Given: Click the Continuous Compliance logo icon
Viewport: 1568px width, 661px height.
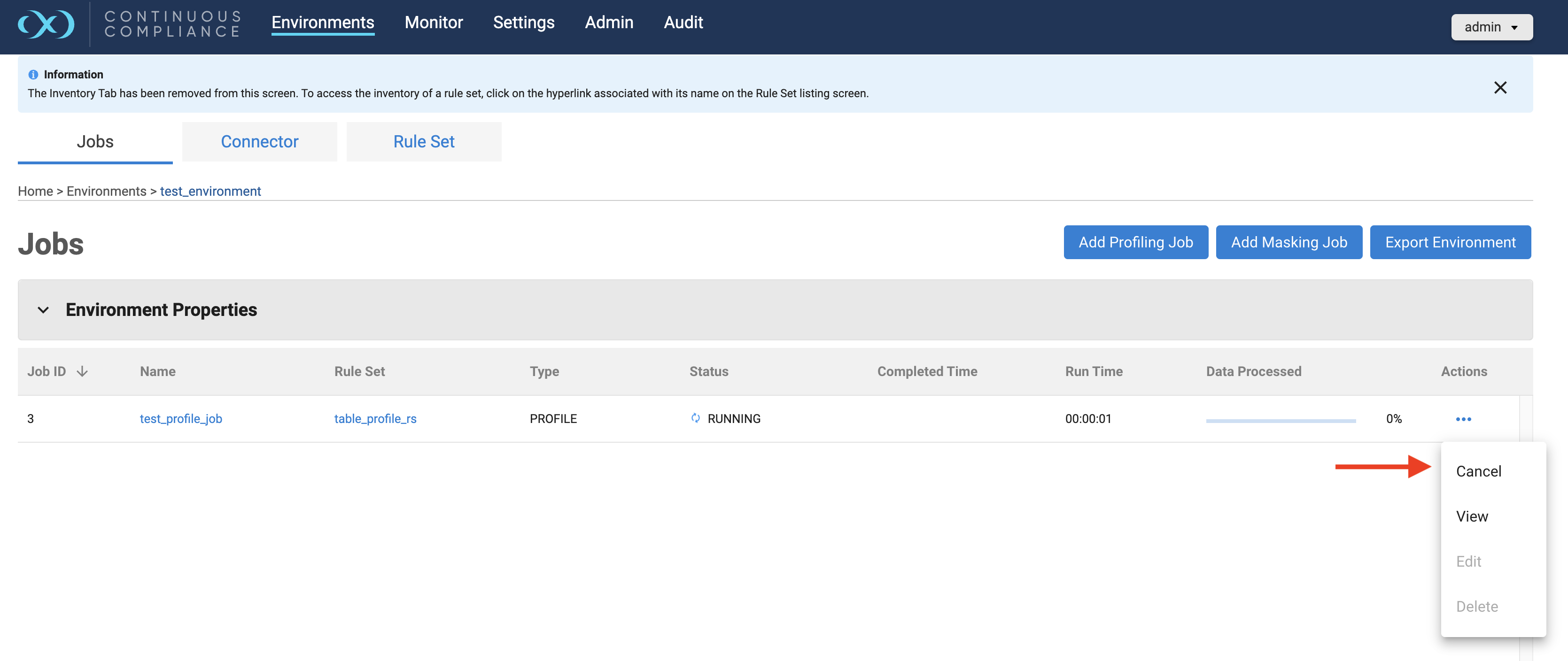Looking at the screenshot, I should tap(46, 25).
